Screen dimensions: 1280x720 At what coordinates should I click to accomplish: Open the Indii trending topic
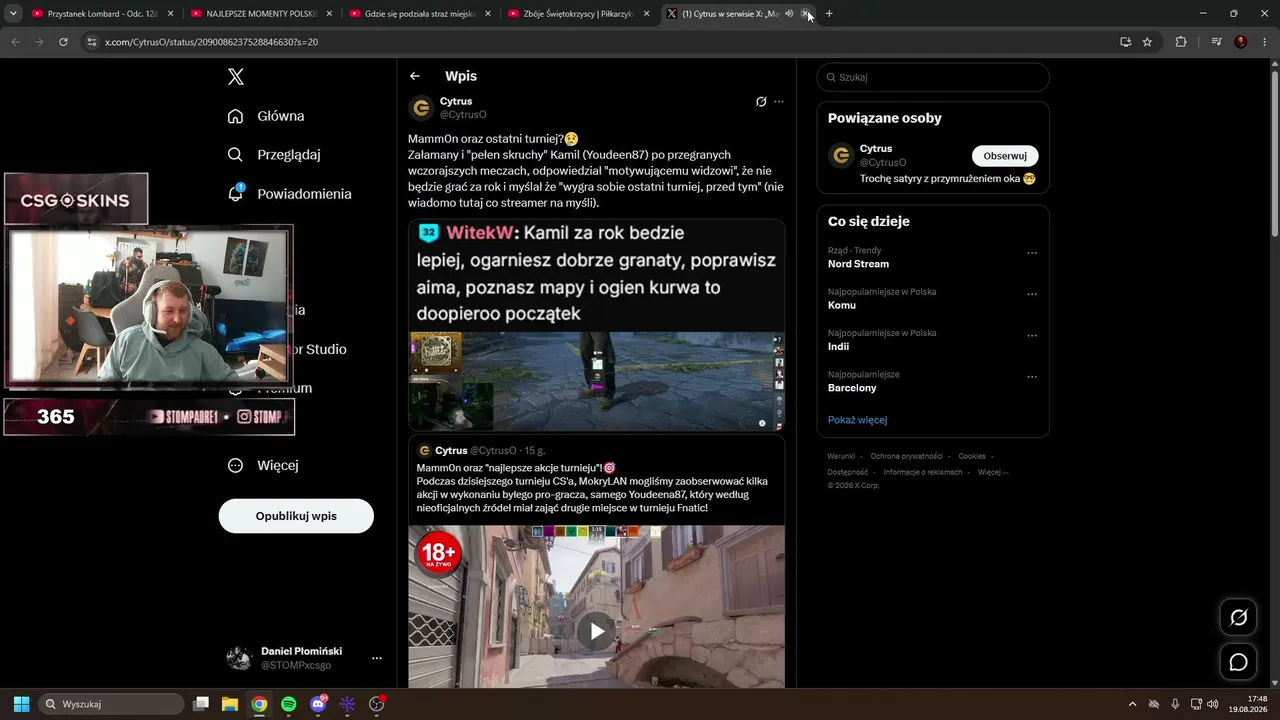point(838,347)
